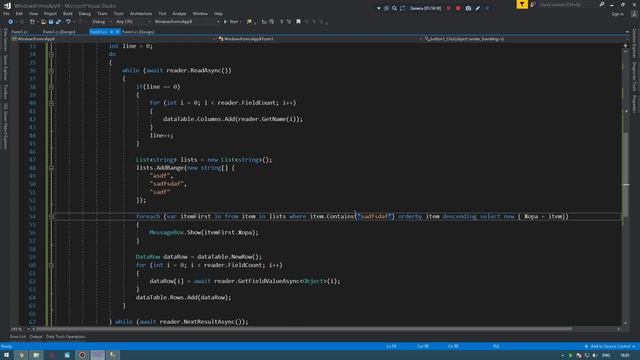This screenshot has width=640, height=360.
Task: Click the toolbar icon right of Start button
Action: click(249, 22)
